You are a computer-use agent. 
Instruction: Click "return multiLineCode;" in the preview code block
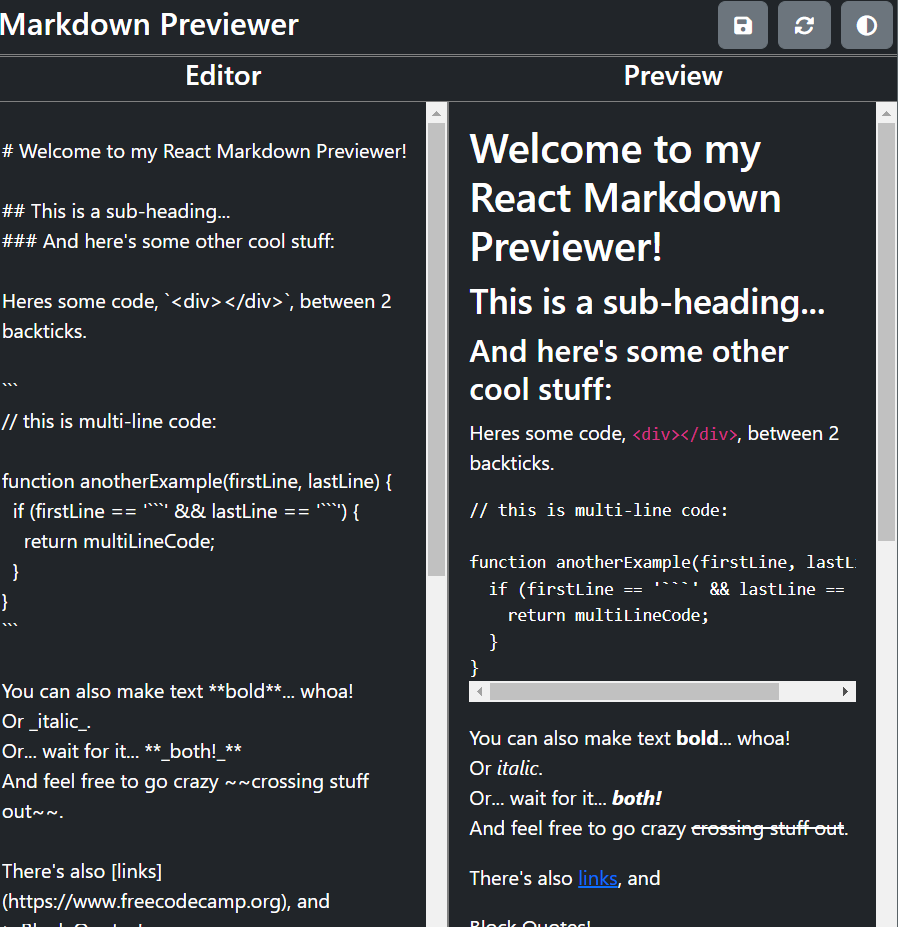click(x=607, y=615)
